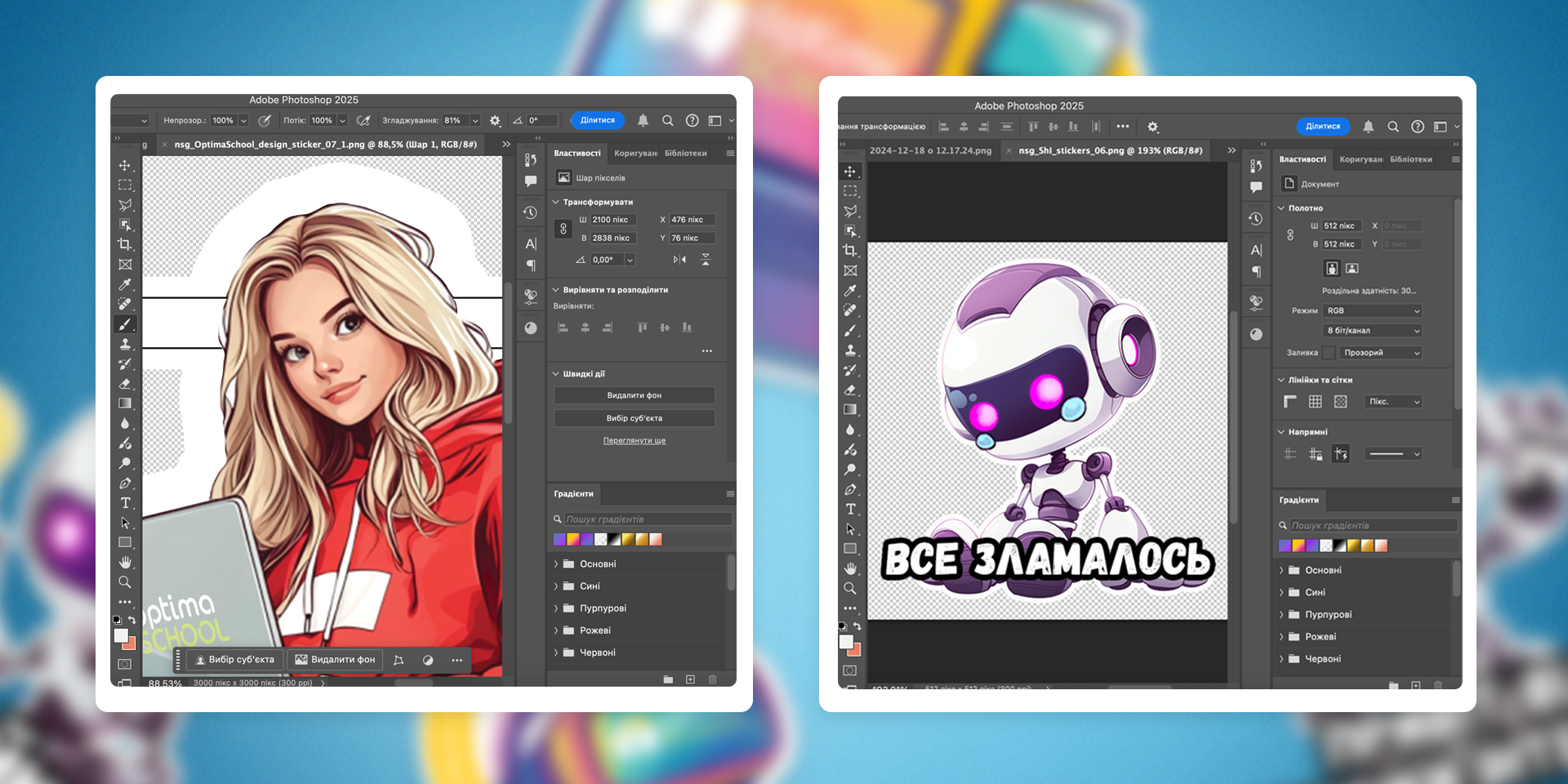The height and width of the screenshot is (784, 1568).
Task: Click the Переглянути ще link
Action: [x=634, y=441]
